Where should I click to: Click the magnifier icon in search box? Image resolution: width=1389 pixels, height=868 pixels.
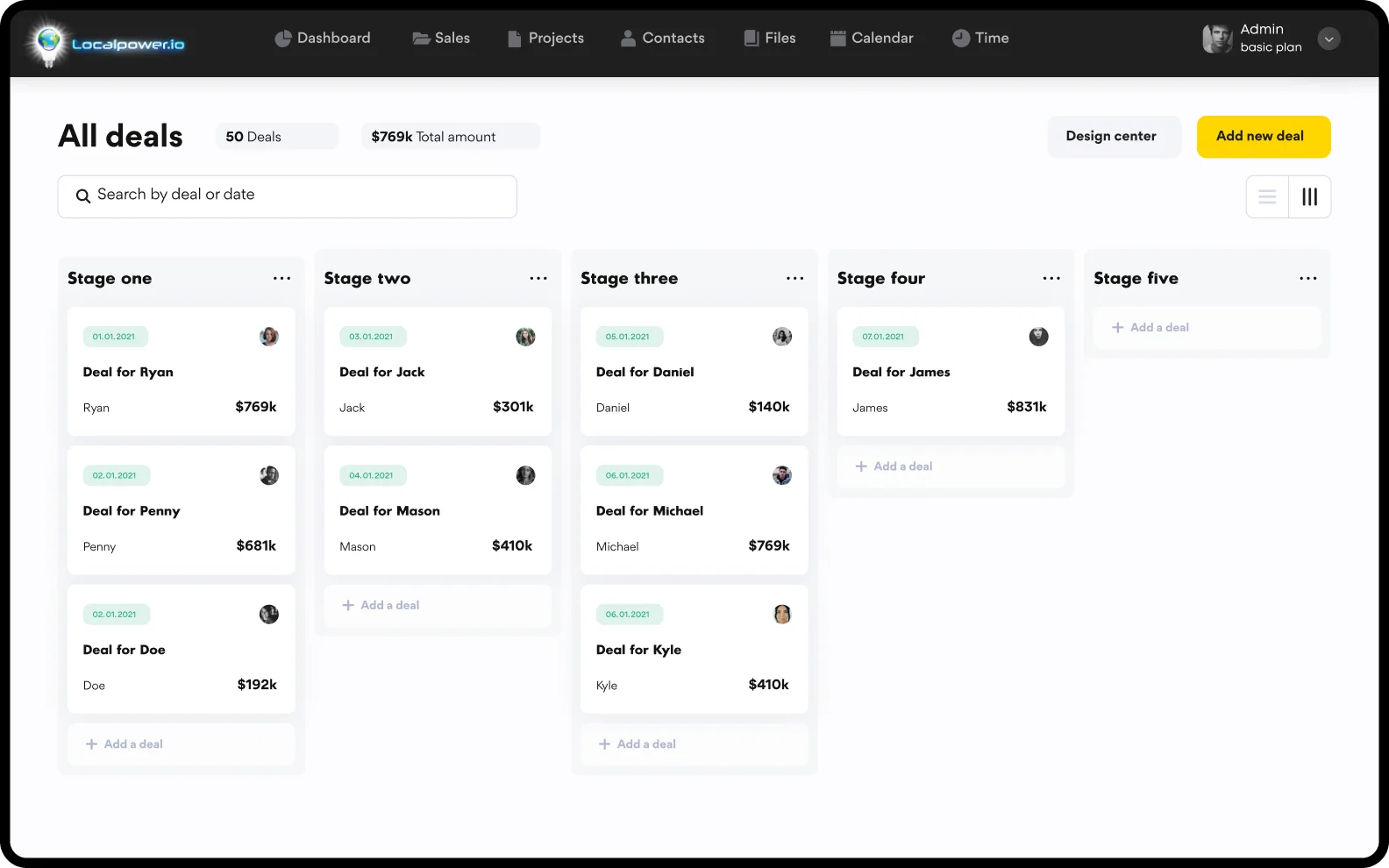pos(83,196)
